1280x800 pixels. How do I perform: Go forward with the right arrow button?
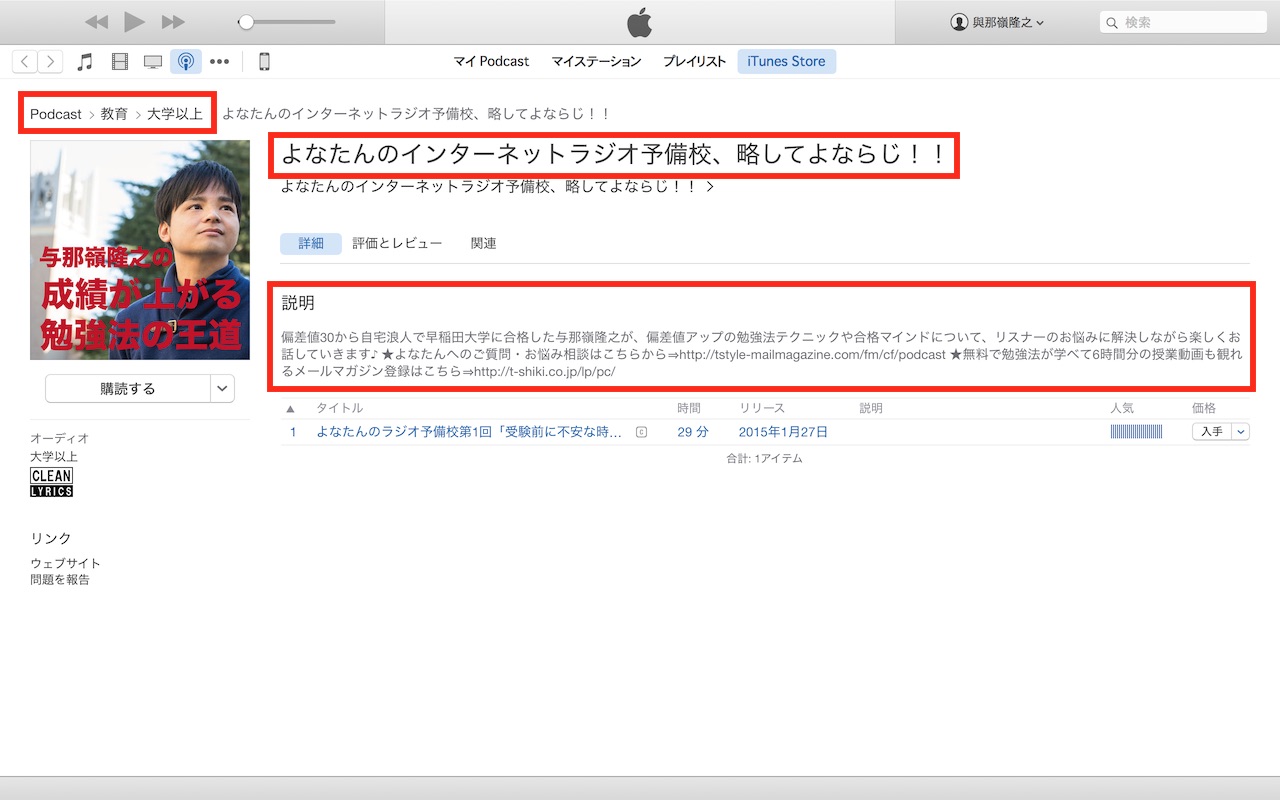click(x=50, y=62)
